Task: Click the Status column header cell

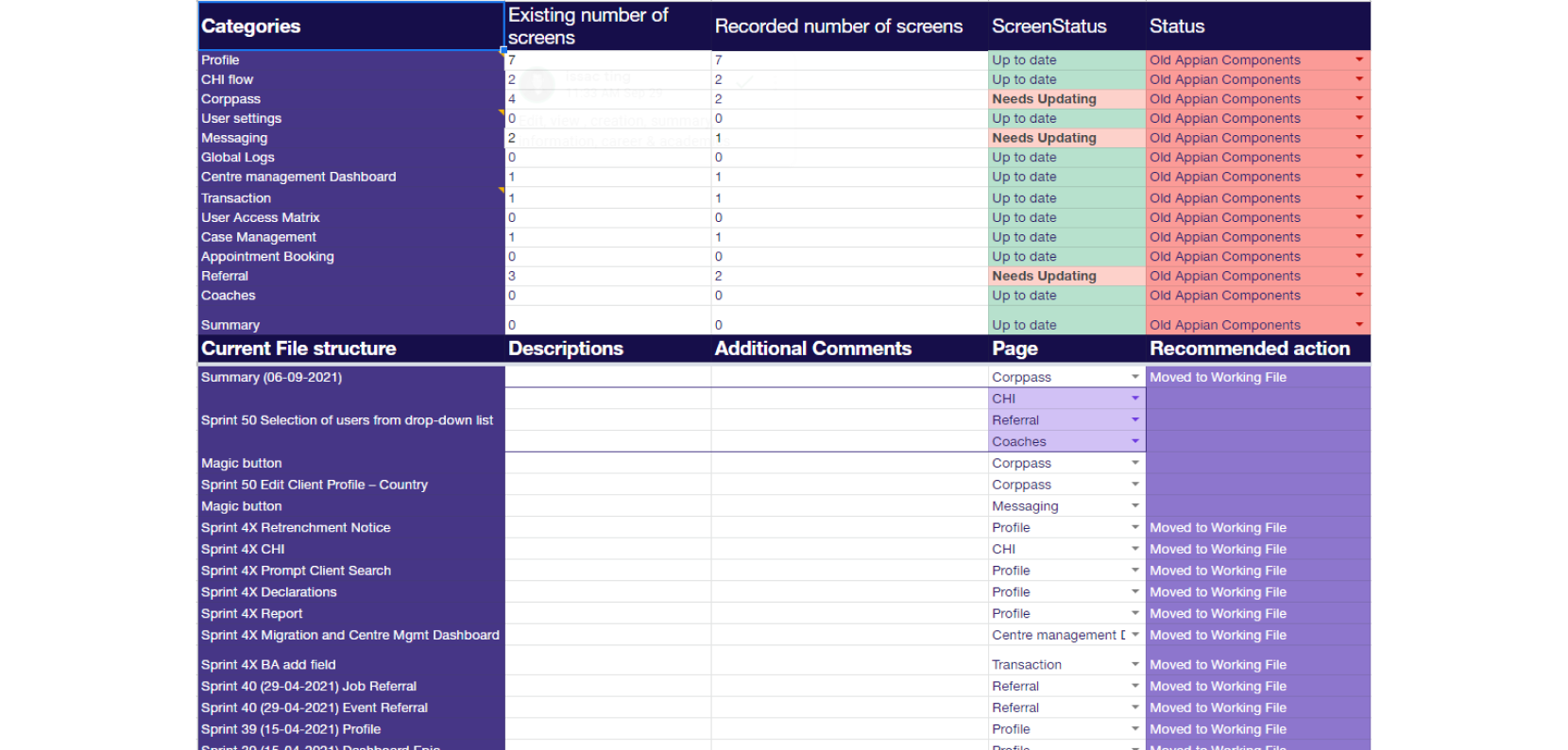Action: pos(1258,26)
